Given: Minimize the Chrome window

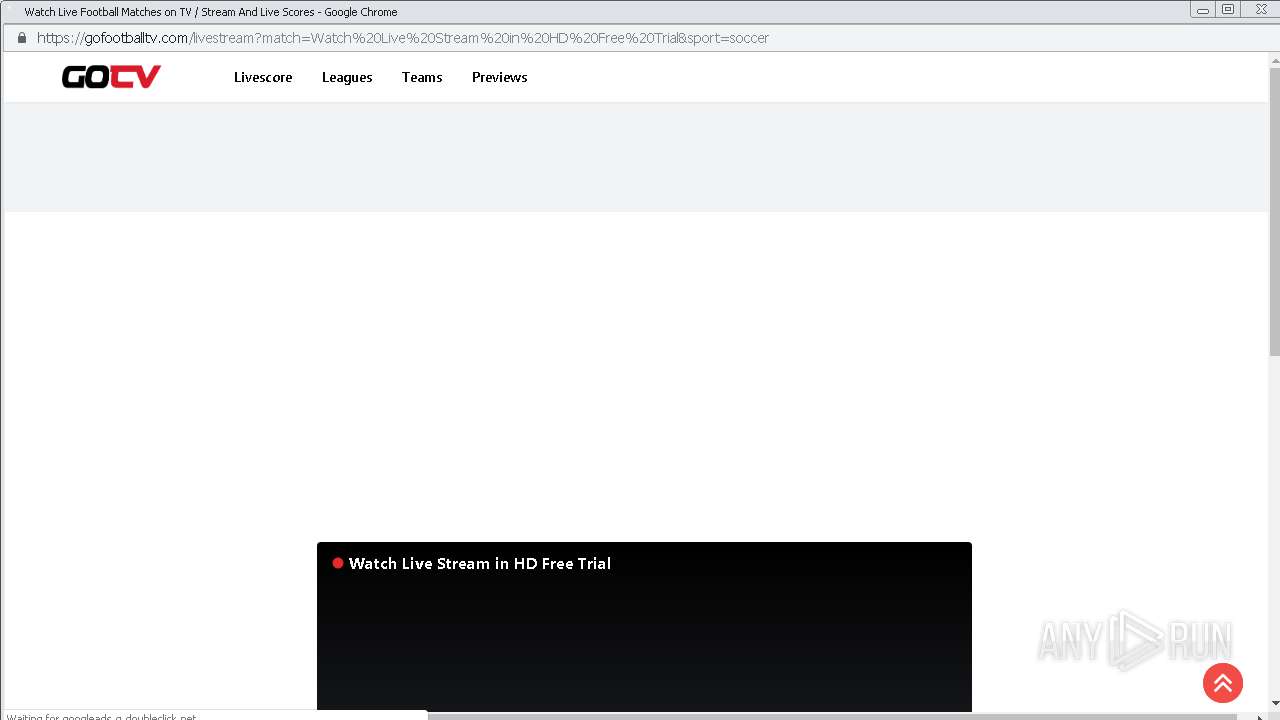Looking at the screenshot, I should (x=1203, y=10).
